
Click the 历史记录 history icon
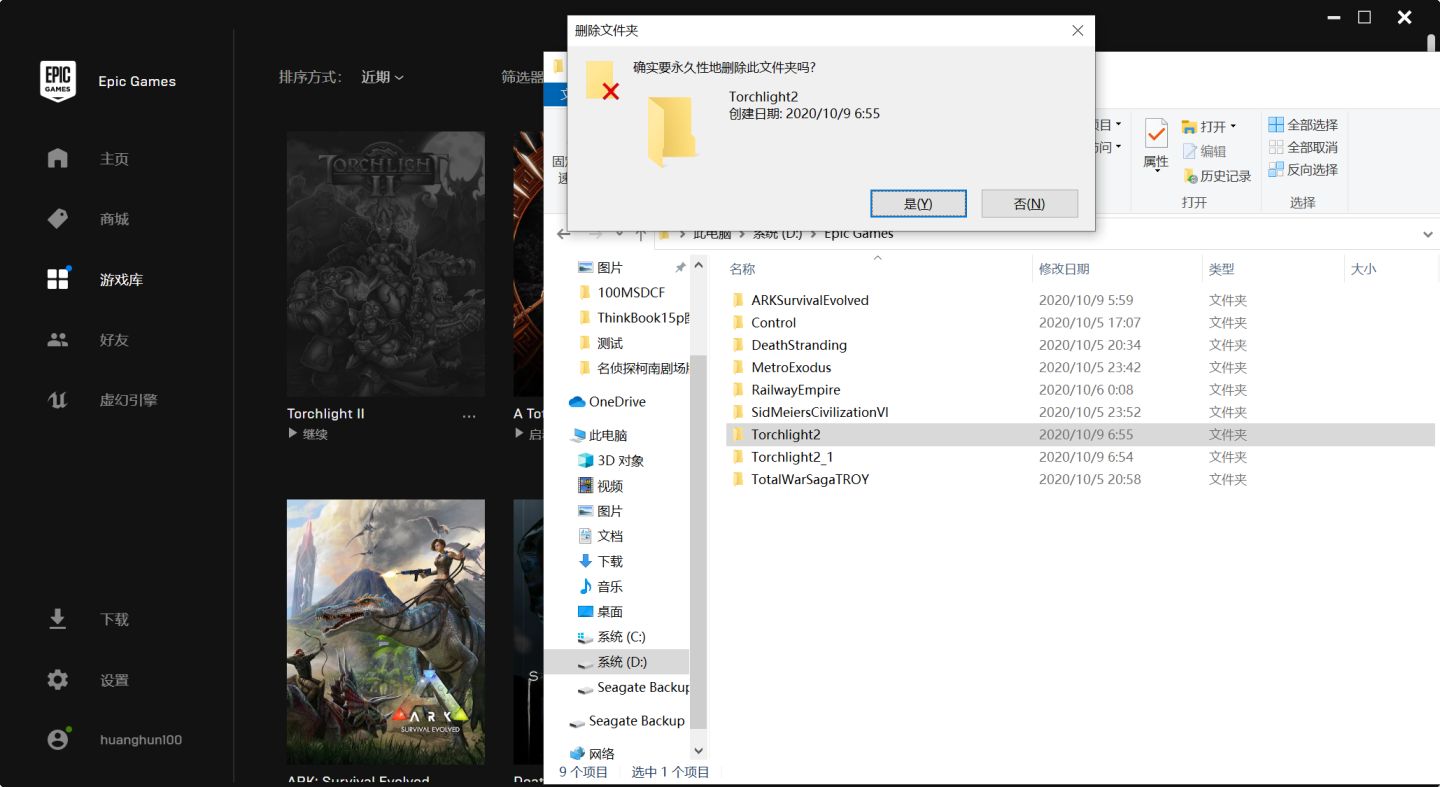1189,176
